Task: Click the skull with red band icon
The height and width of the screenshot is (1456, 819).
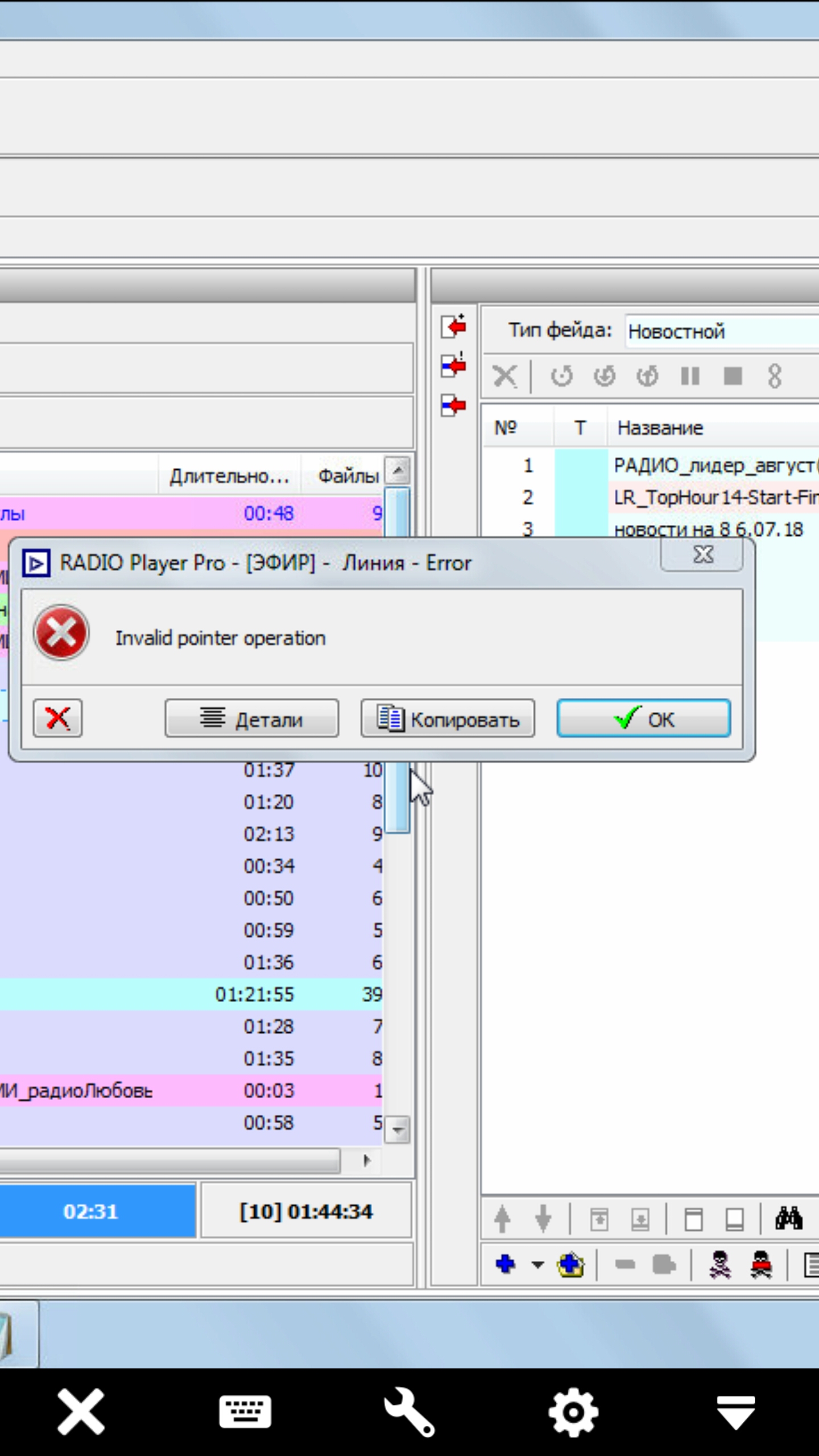Action: 761,1265
